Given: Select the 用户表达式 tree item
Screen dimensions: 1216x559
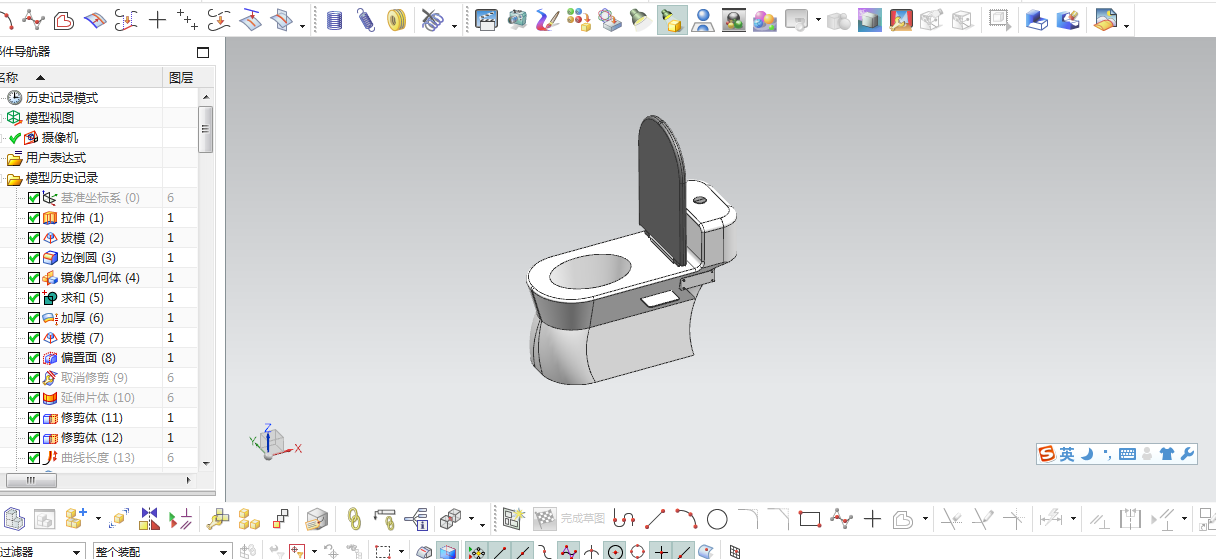Looking at the screenshot, I should 56,158.
